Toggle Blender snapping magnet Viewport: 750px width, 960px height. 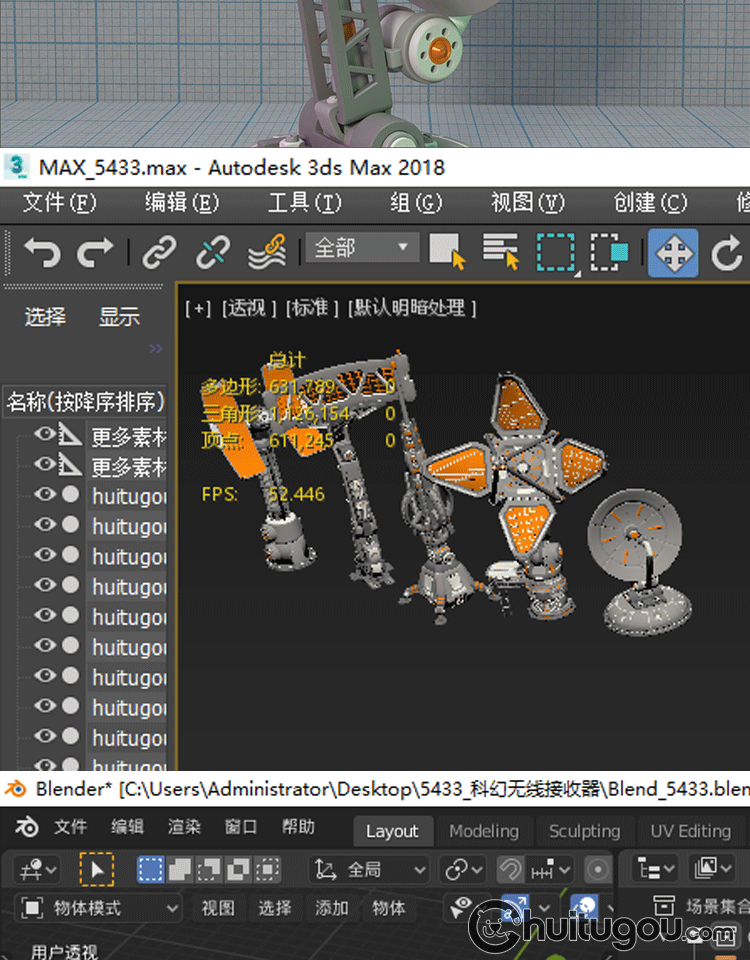click(x=510, y=869)
